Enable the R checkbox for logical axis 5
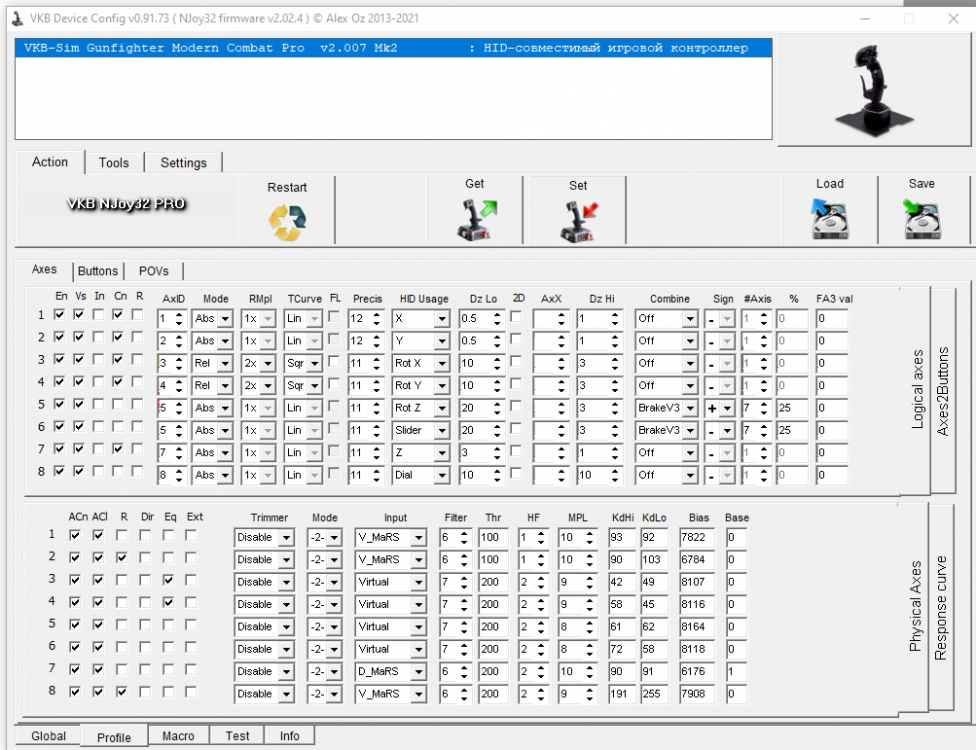This screenshot has height=750, width=976. (x=138, y=404)
